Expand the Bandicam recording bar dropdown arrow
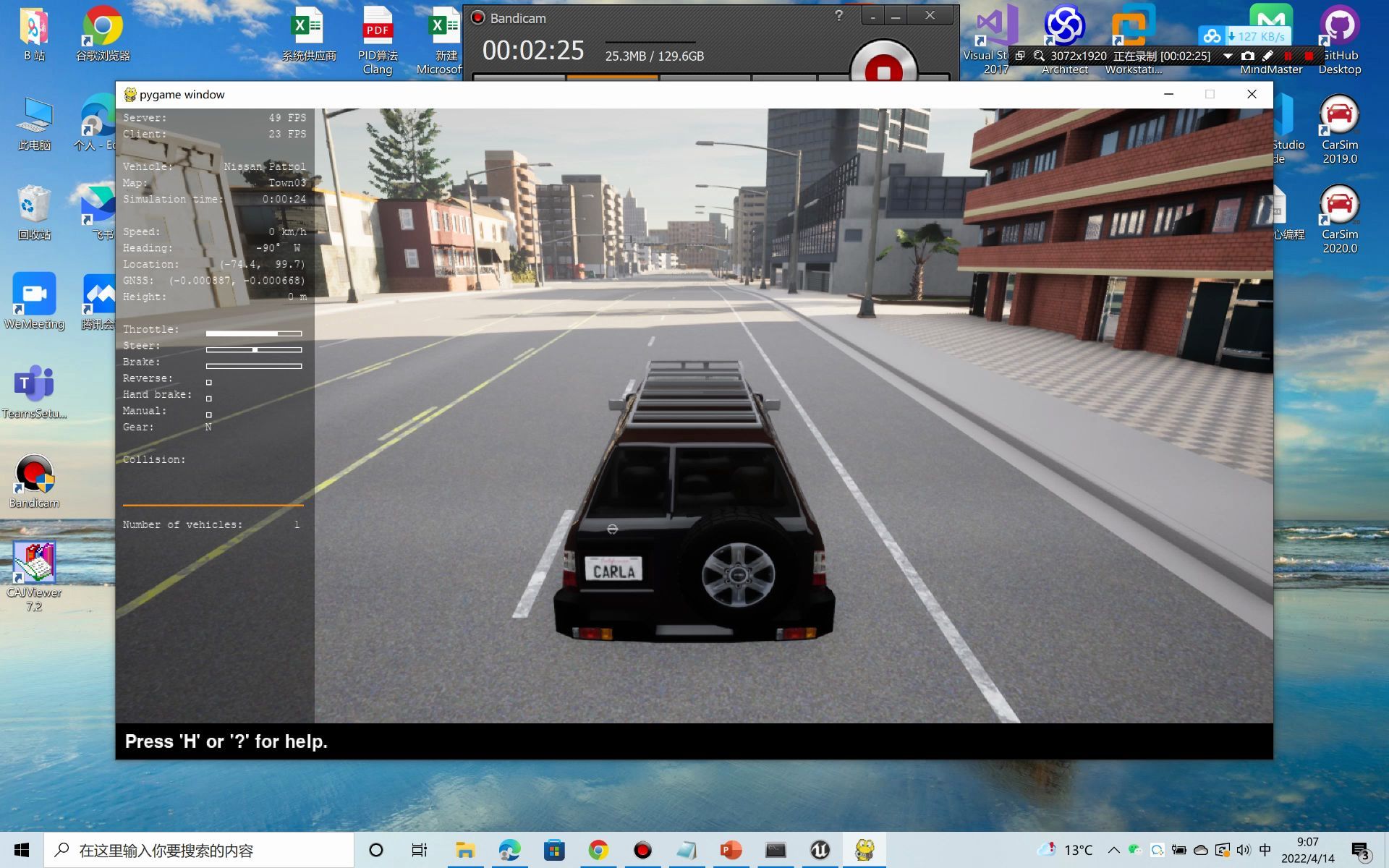Image resolution: width=1389 pixels, height=868 pixels. tap(1228, 56)
